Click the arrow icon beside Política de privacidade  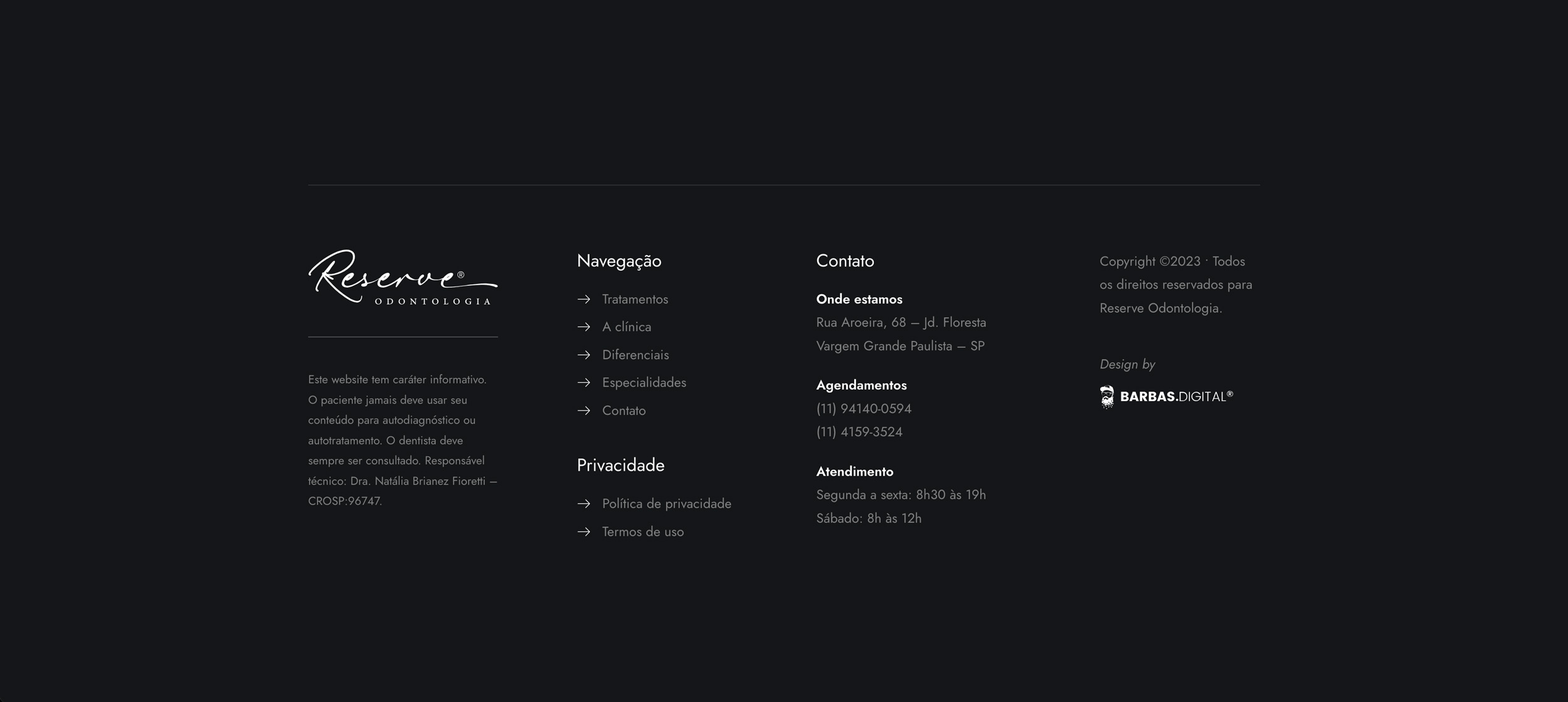tap(584, 504)
